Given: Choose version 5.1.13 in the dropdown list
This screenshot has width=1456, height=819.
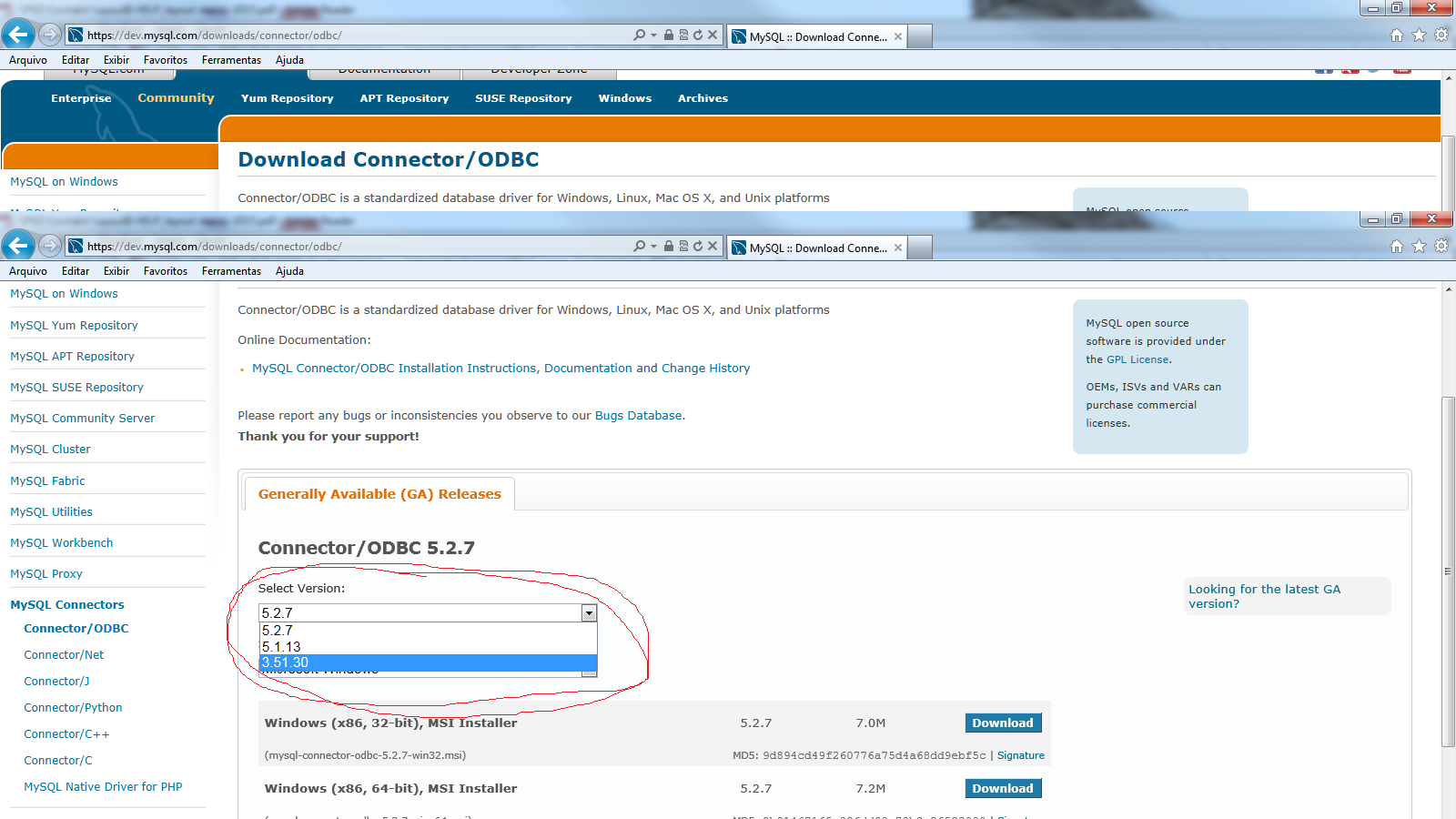Looking at the screenshot, I should [428, 647].
